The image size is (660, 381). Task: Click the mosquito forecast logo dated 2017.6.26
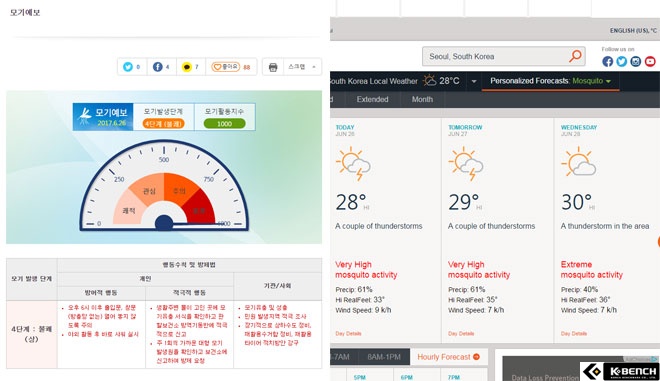(x=103, y=117)
